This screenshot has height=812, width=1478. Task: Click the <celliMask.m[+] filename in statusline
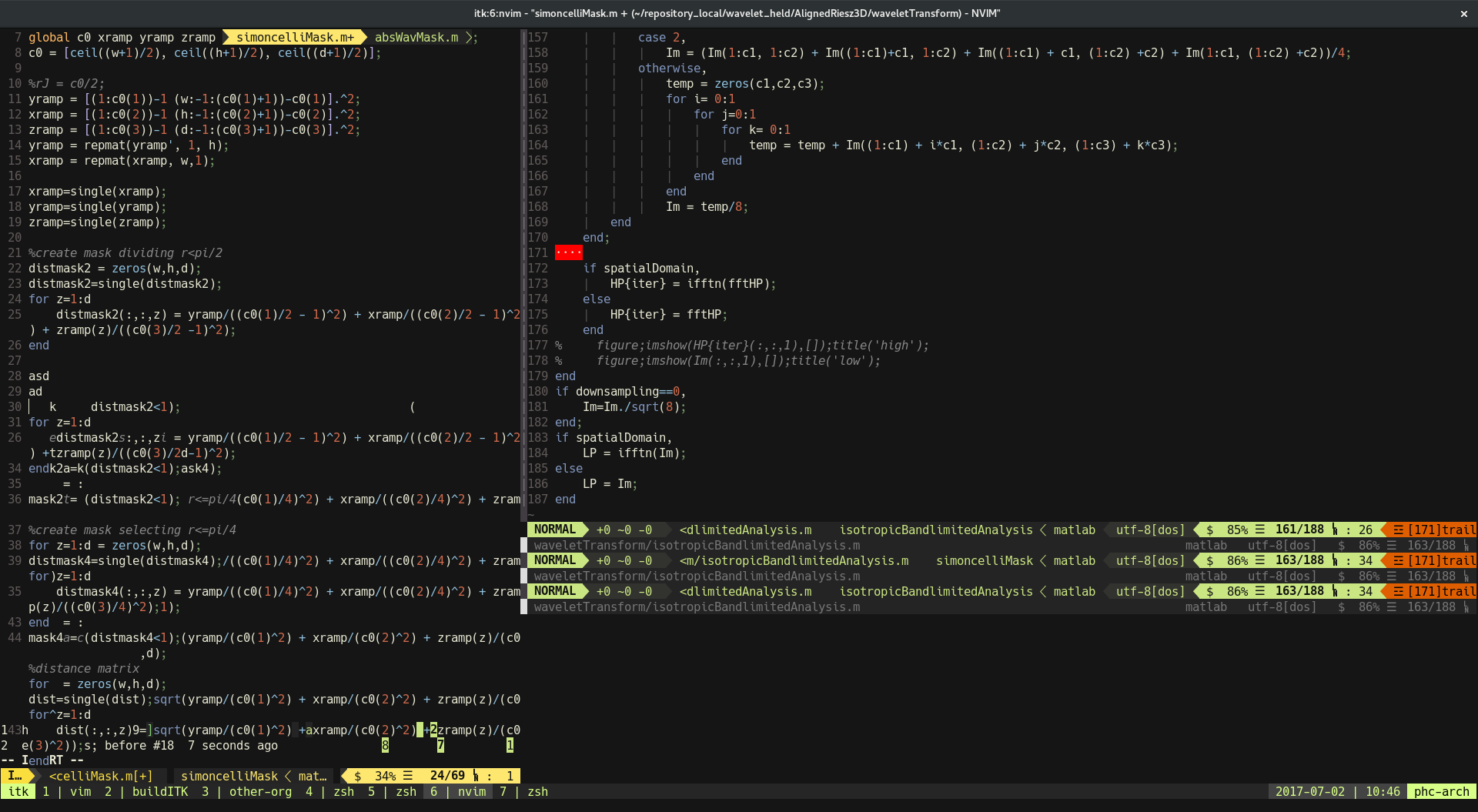(101, 776)
